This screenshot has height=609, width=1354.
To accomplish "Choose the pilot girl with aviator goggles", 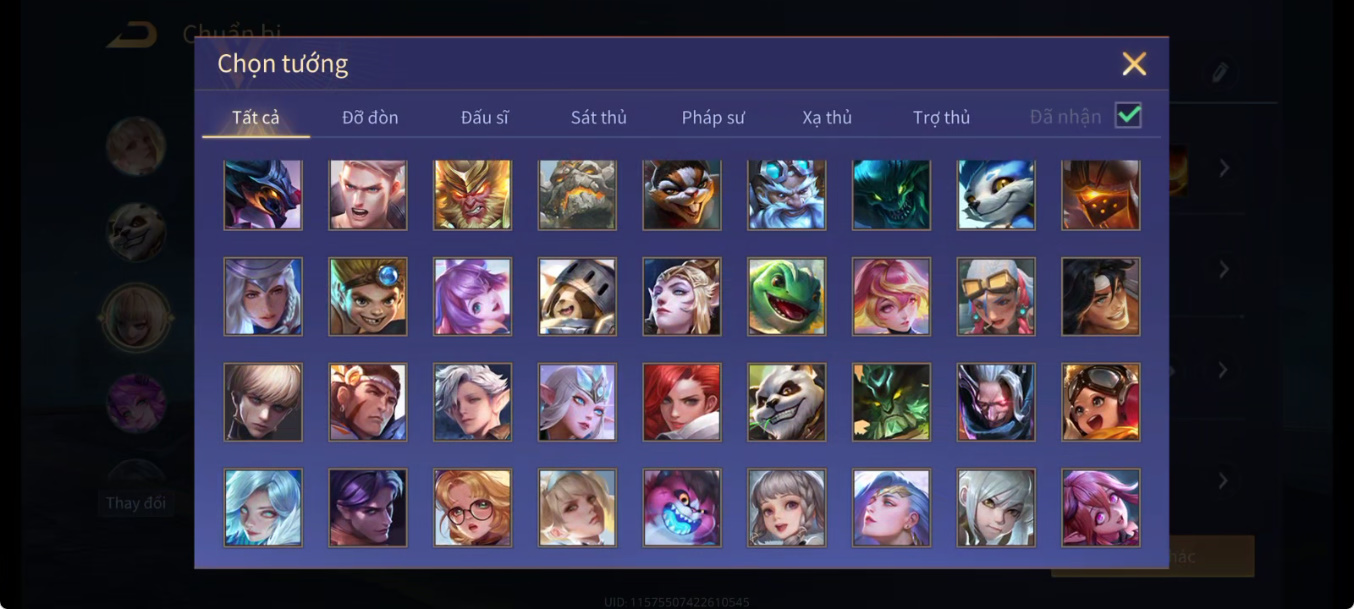I will (x=1100, y=401).
